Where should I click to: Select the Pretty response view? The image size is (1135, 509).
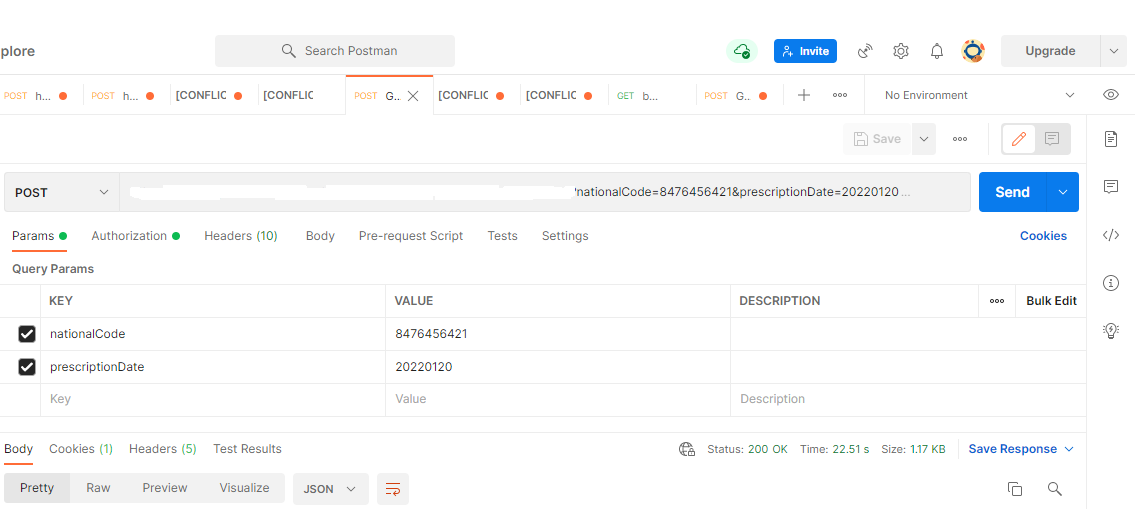tap(37, 488)
